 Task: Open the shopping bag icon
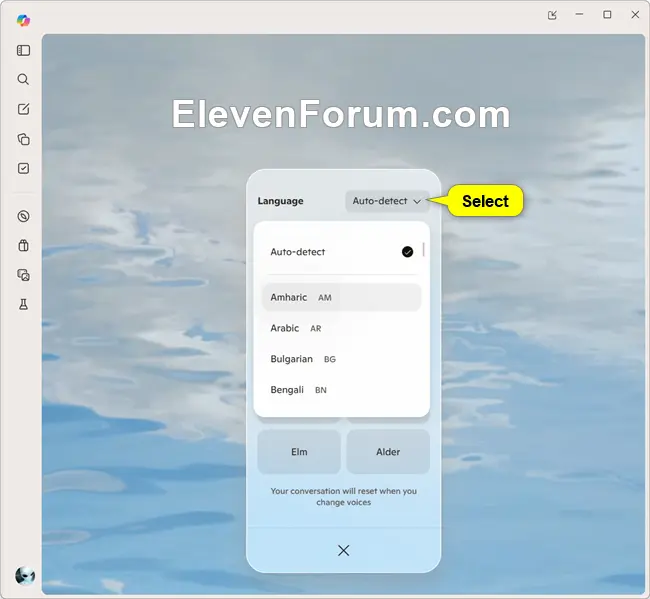point(23,245)
